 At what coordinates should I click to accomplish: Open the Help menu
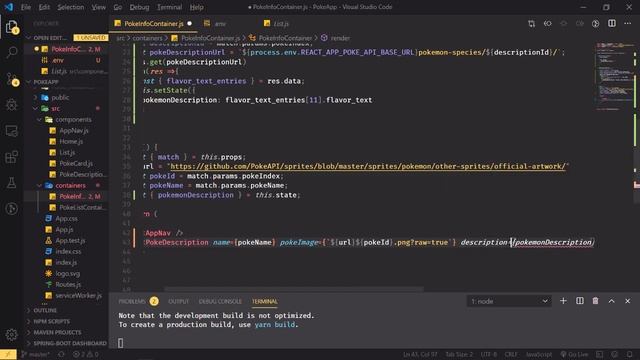196,7
